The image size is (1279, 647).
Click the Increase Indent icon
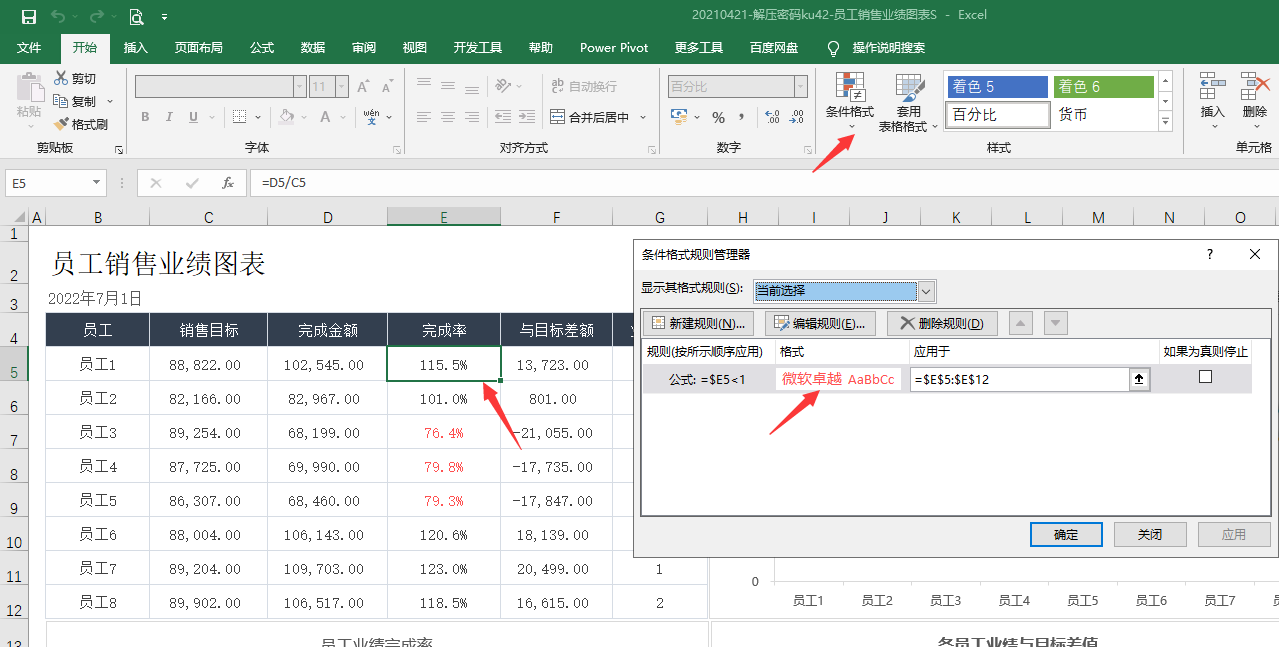pos(526,117)
